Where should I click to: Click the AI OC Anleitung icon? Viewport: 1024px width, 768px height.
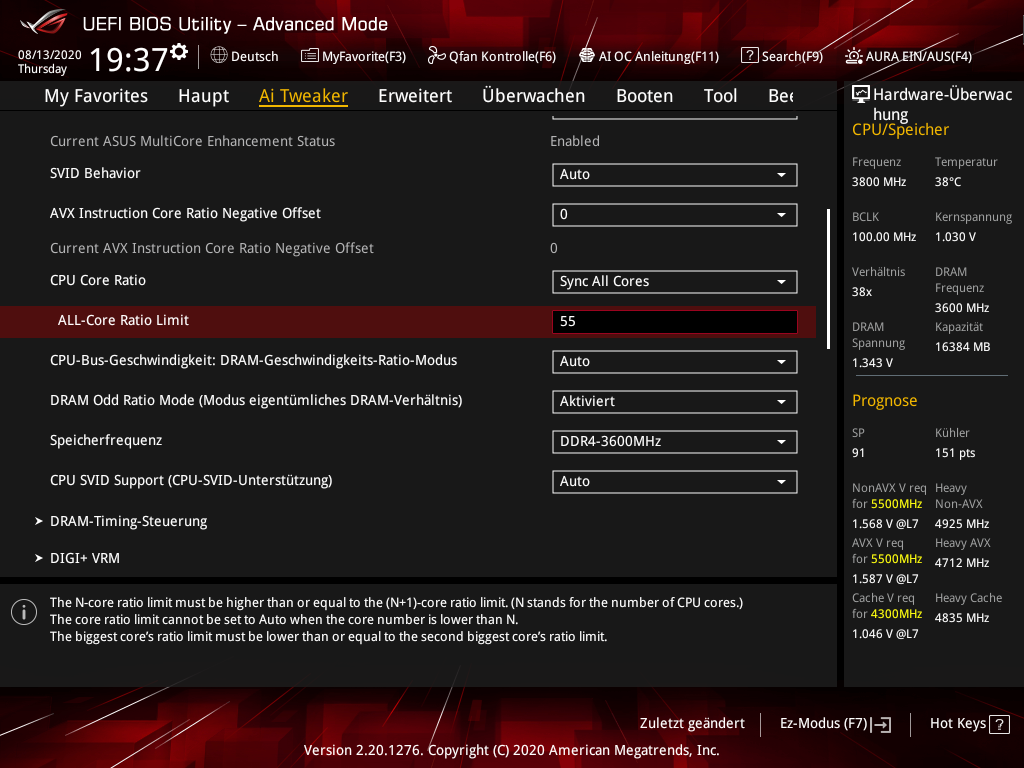pyautogui.click(x=586, y=56)
